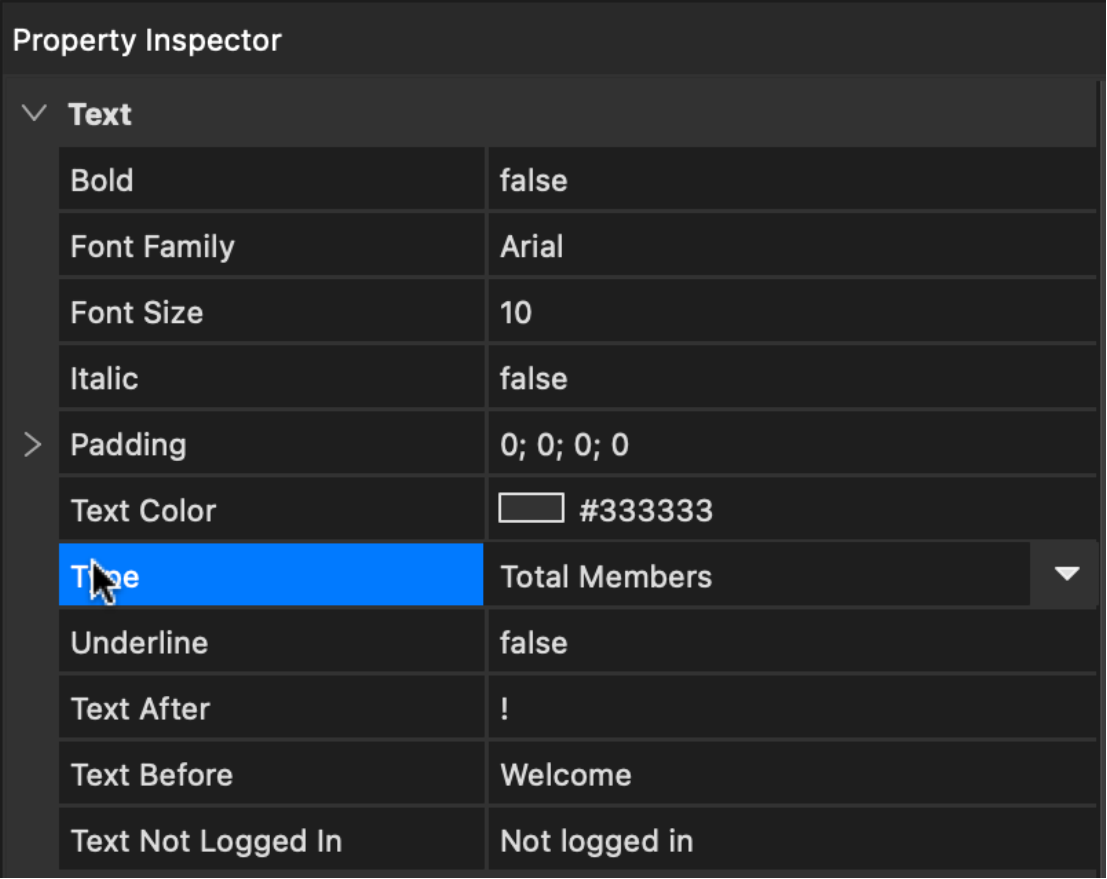Viewport: 1107px width, 879px height.
Task: Edit the Text Before value Welcome
Action: (x=566, y=775)
